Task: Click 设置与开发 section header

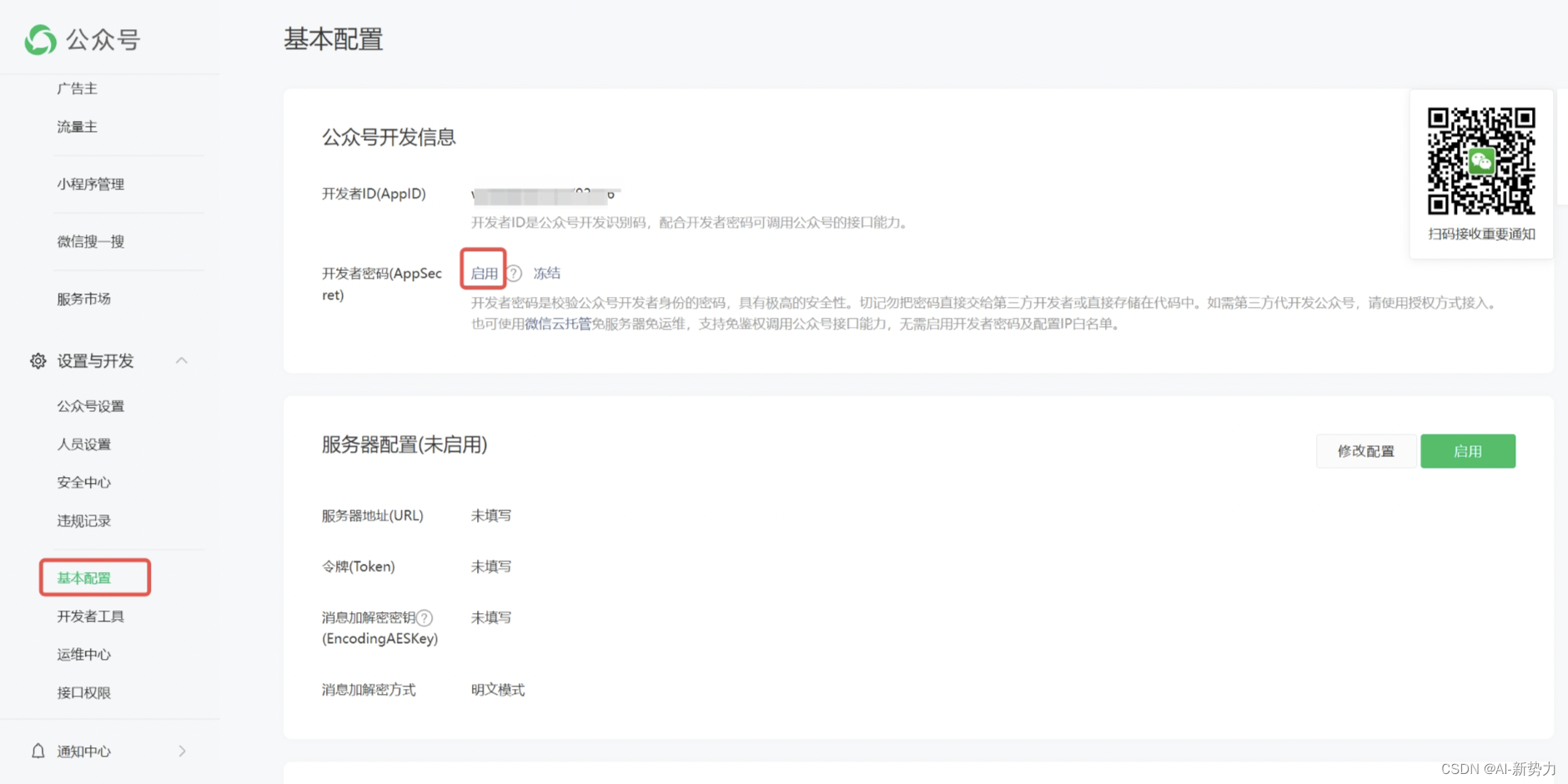Action: pyautogui.click(x=95, y=361)
